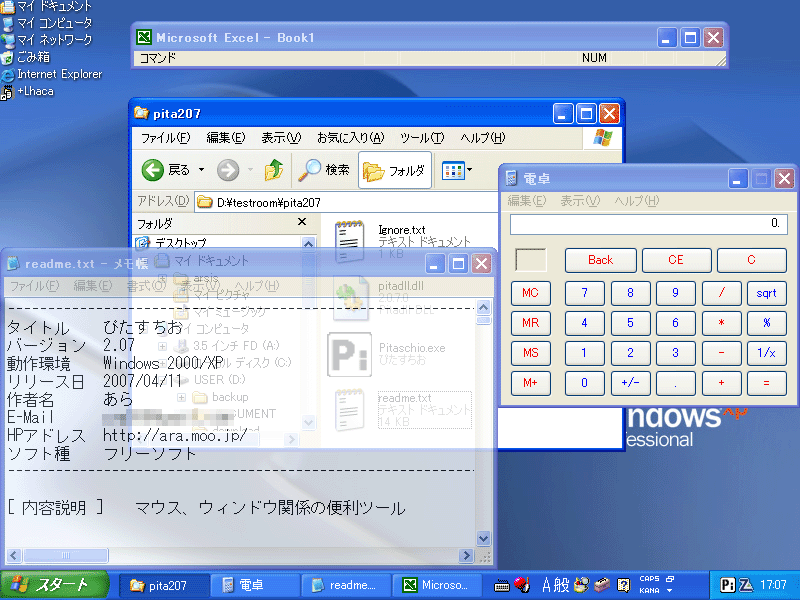Open View menu in Calculator

pyautogui.click(x=580, y=201)
